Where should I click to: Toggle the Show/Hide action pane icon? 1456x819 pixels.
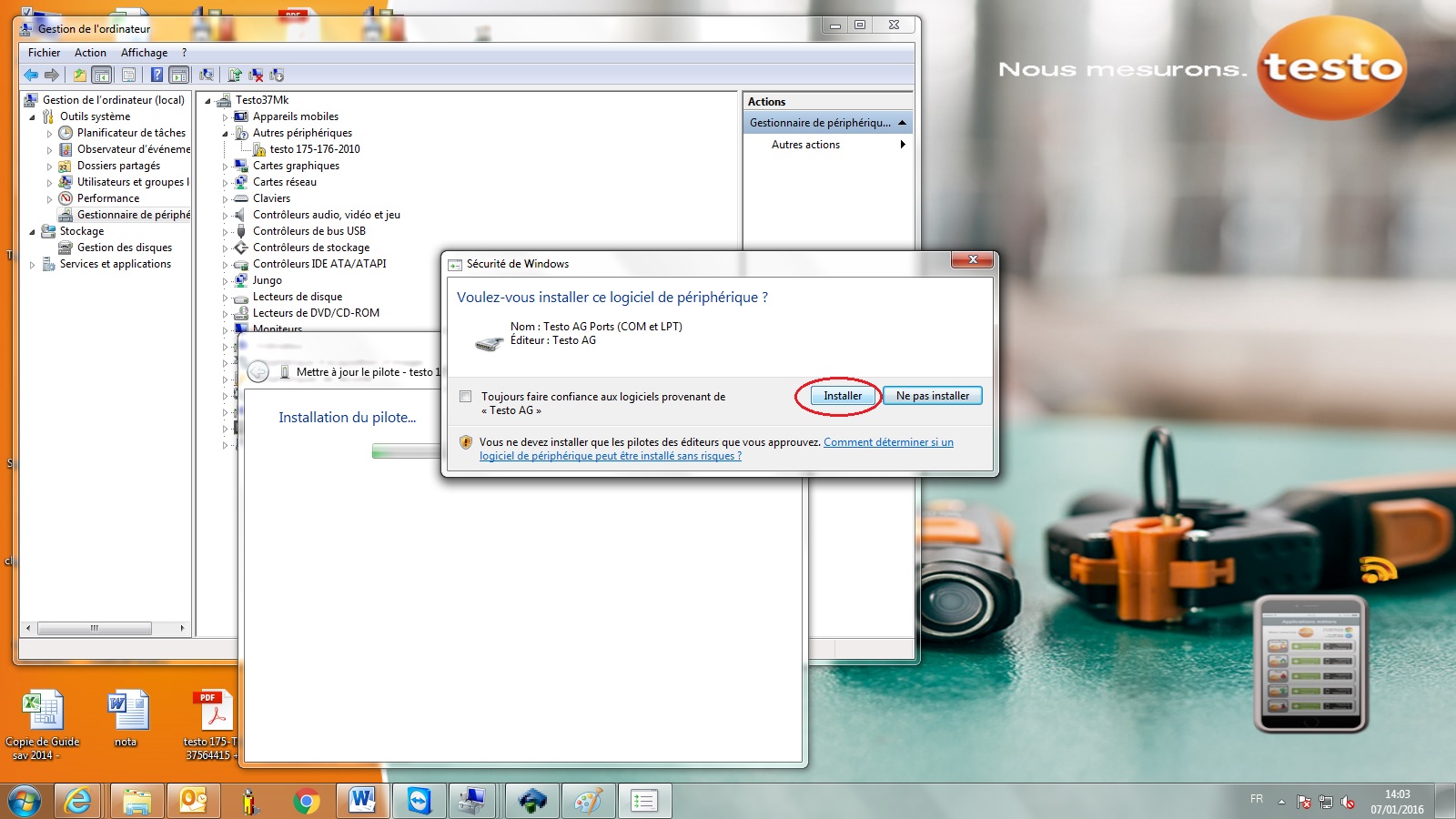179,75
